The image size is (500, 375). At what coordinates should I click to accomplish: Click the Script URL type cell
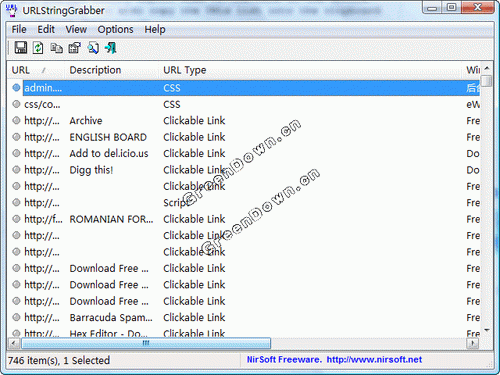176,203
